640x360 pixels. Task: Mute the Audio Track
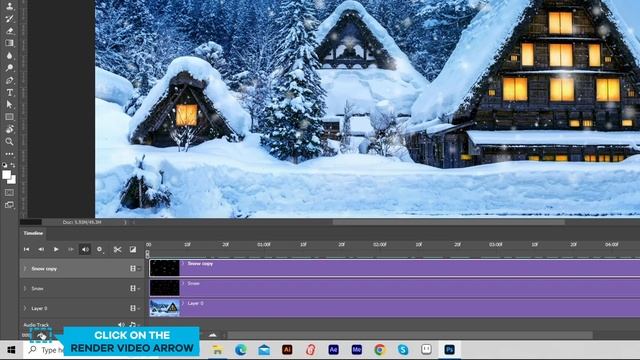tap(121, 325)
